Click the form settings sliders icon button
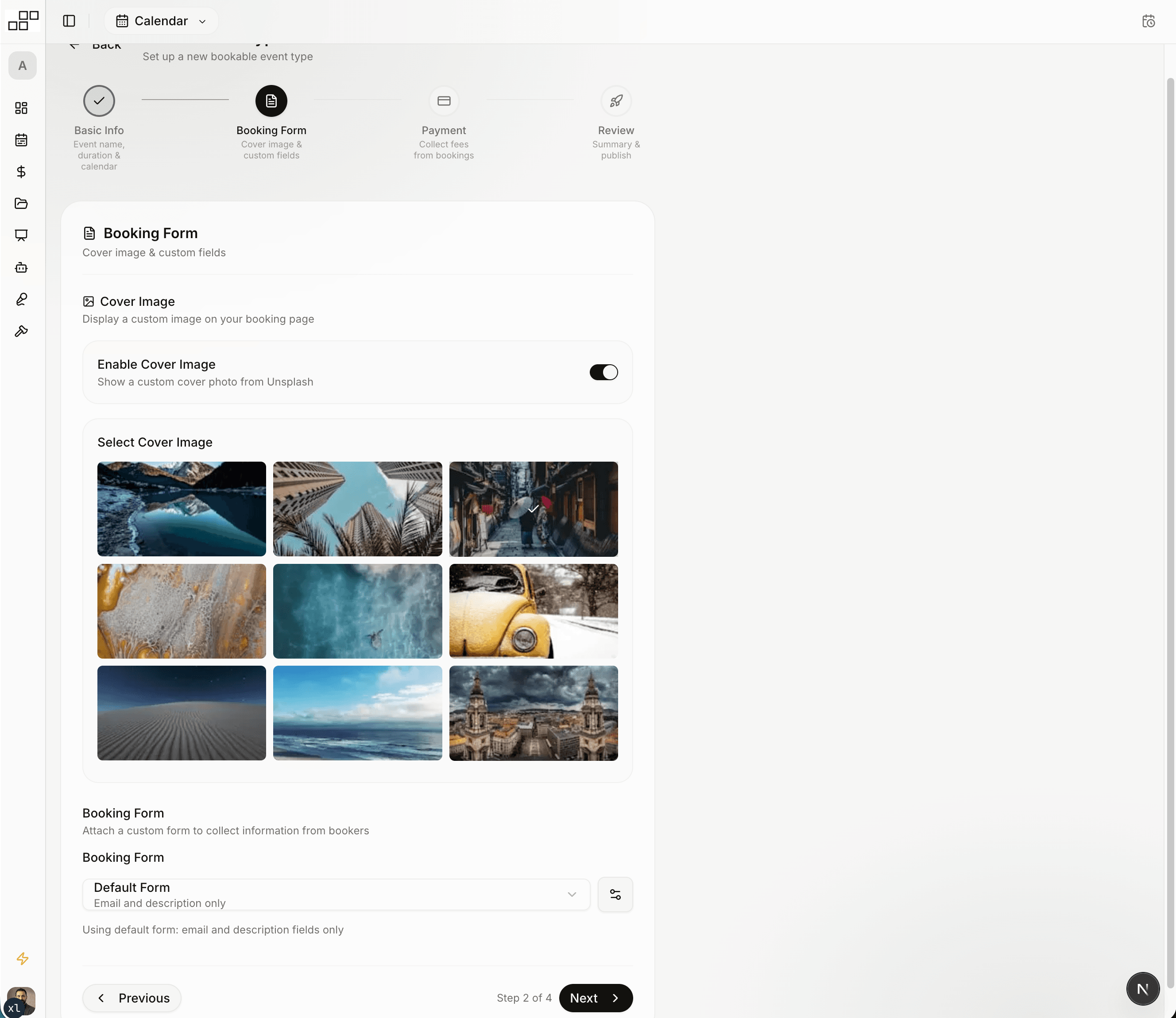The width and height of the screenshot is (1176, 1018). click(615, 895)
